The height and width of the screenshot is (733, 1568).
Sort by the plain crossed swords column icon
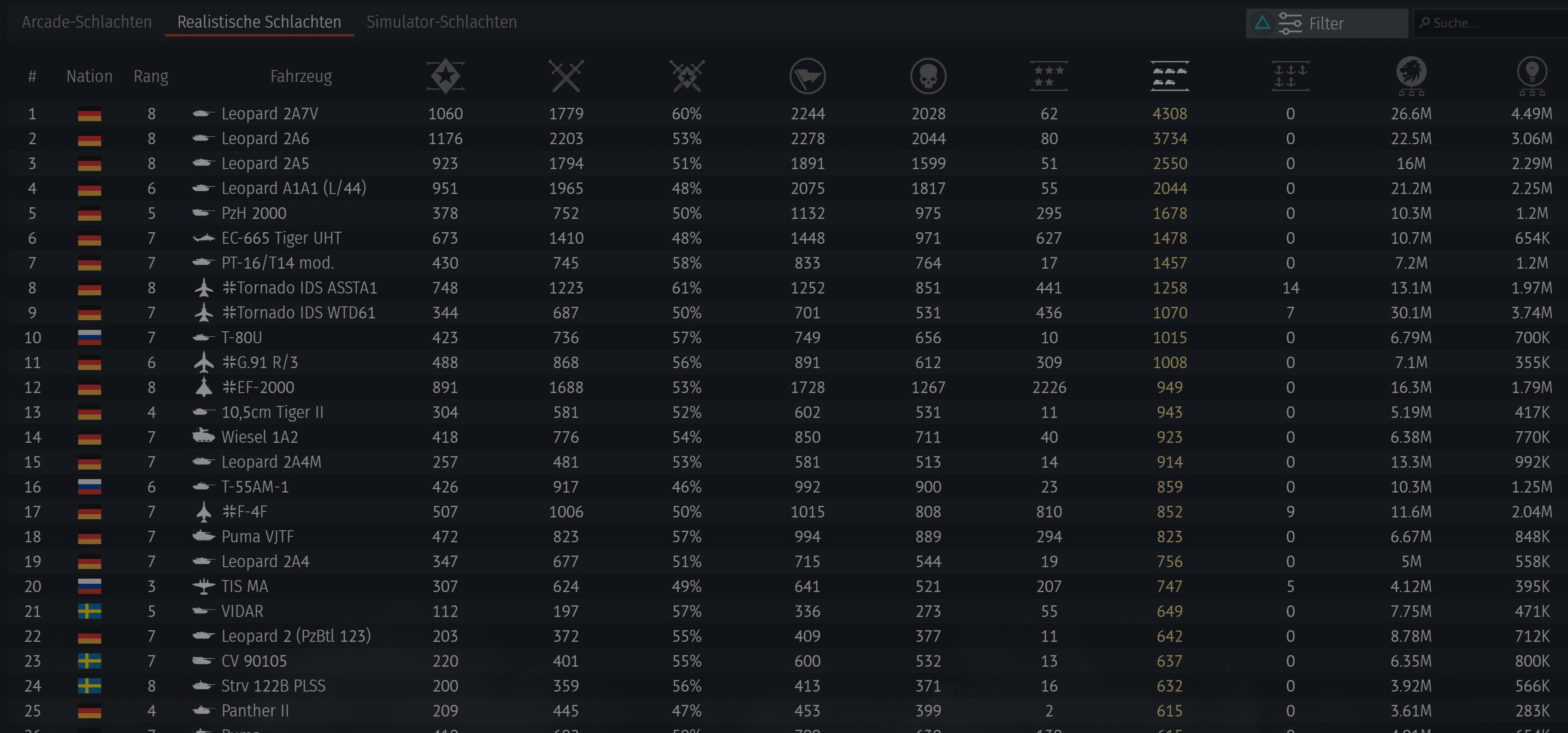pos(566,76)
